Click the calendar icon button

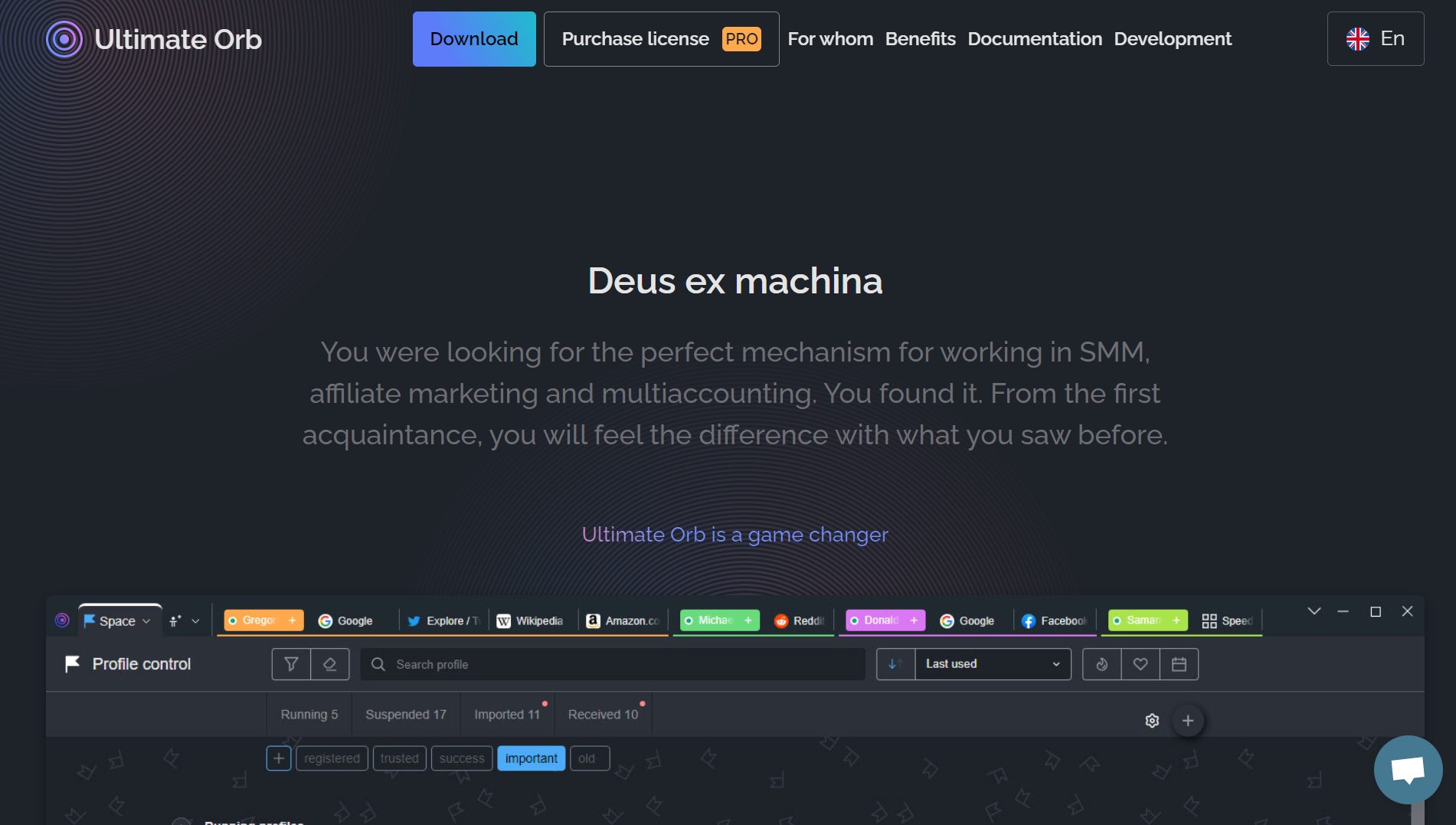click(x=1180, y=664)
